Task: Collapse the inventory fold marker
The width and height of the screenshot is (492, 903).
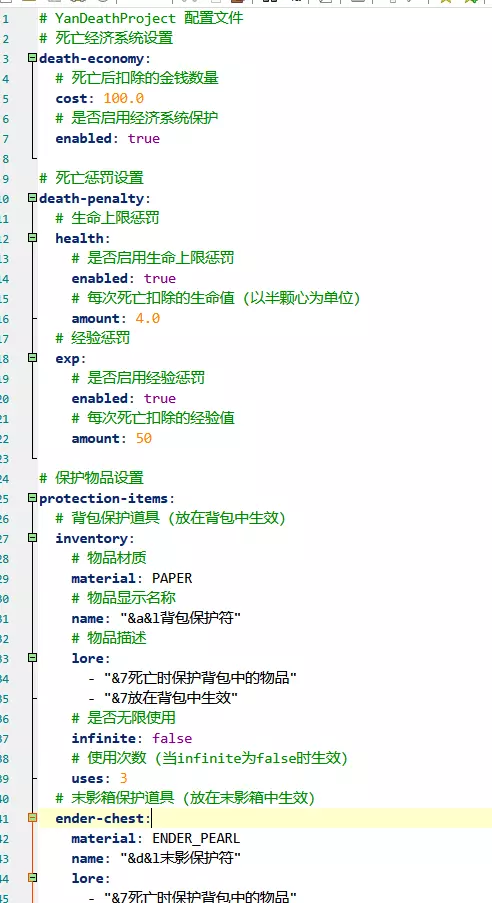Action: [32, 538]
